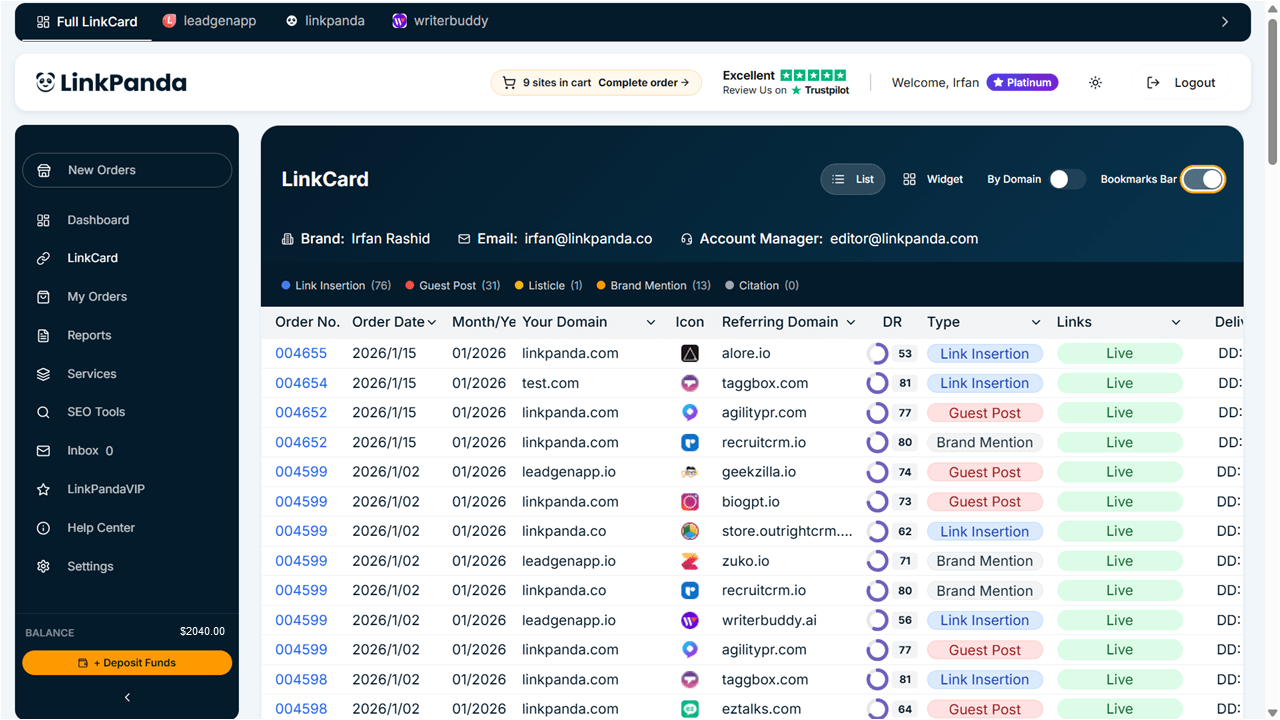Click the store.outrightcrm site icon
This screenshot has height=720, width=1280.
pyautogui.click(x=689, y=531)
